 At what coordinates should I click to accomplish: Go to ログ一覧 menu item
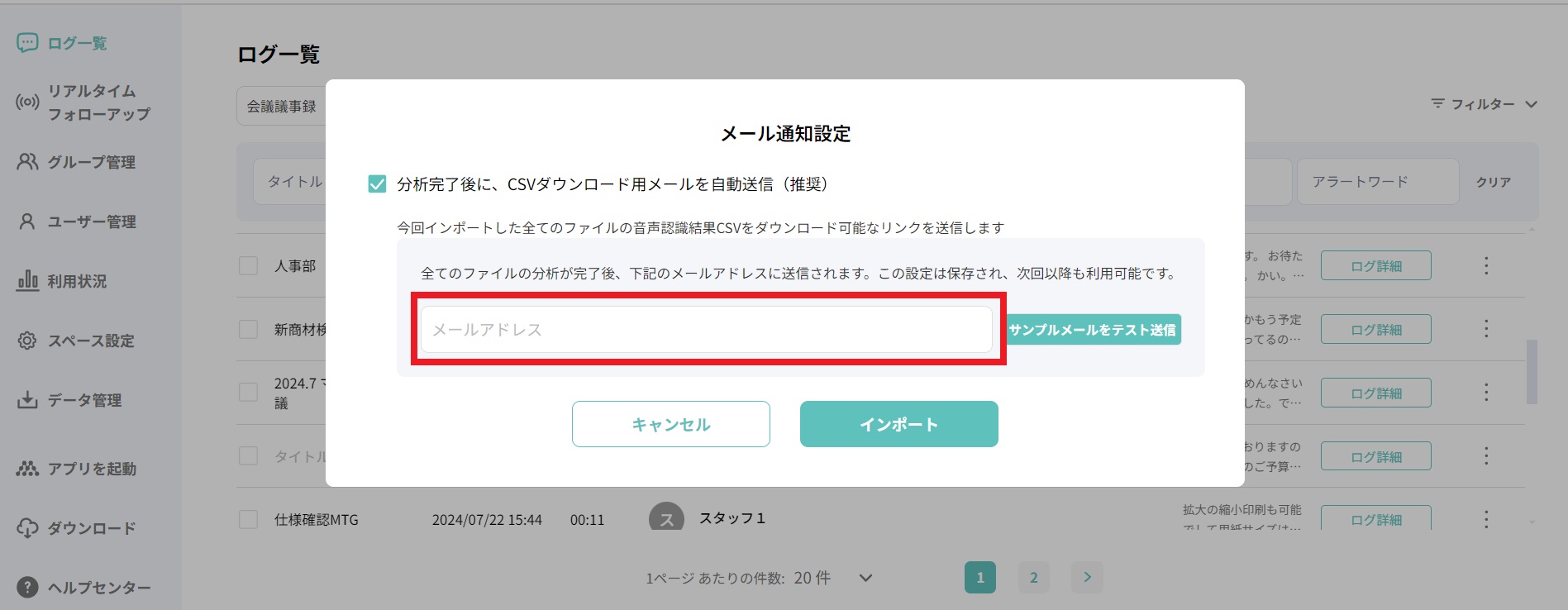(77, 43)
